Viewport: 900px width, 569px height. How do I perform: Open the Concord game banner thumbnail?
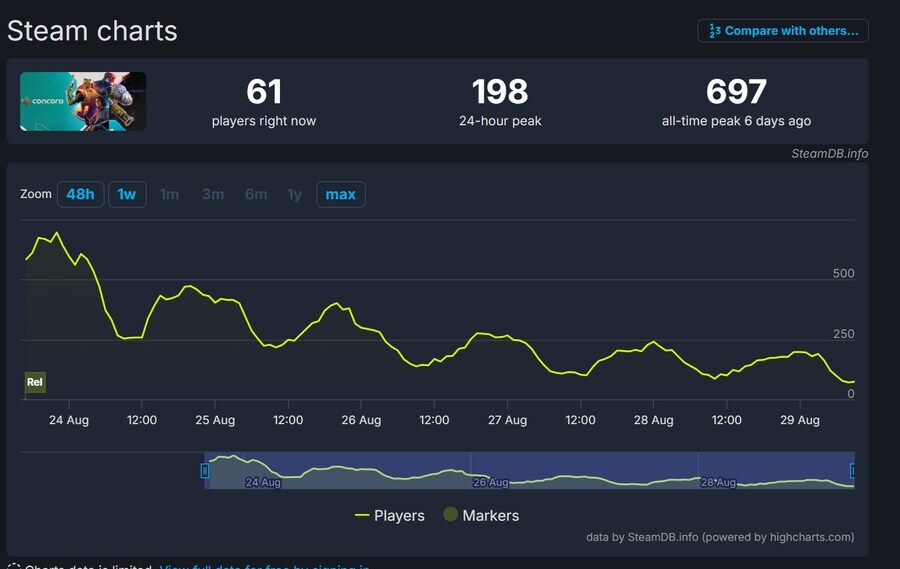83,102
